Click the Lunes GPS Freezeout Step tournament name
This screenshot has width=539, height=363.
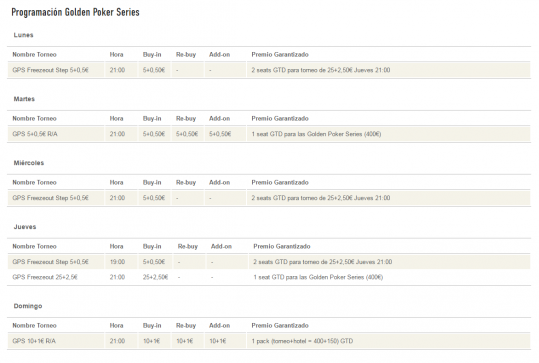pyautogui.click(x=51, y=70)
